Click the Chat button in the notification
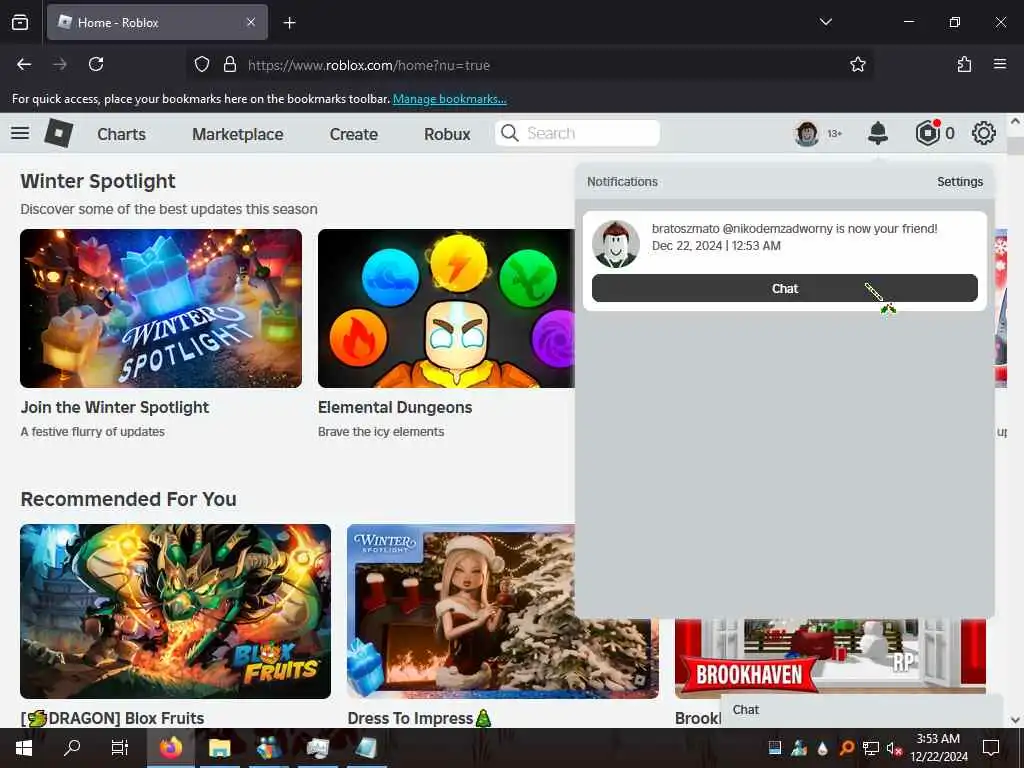Image resolution: width=1024 pixels, height=768 pixels. (784, 289)
